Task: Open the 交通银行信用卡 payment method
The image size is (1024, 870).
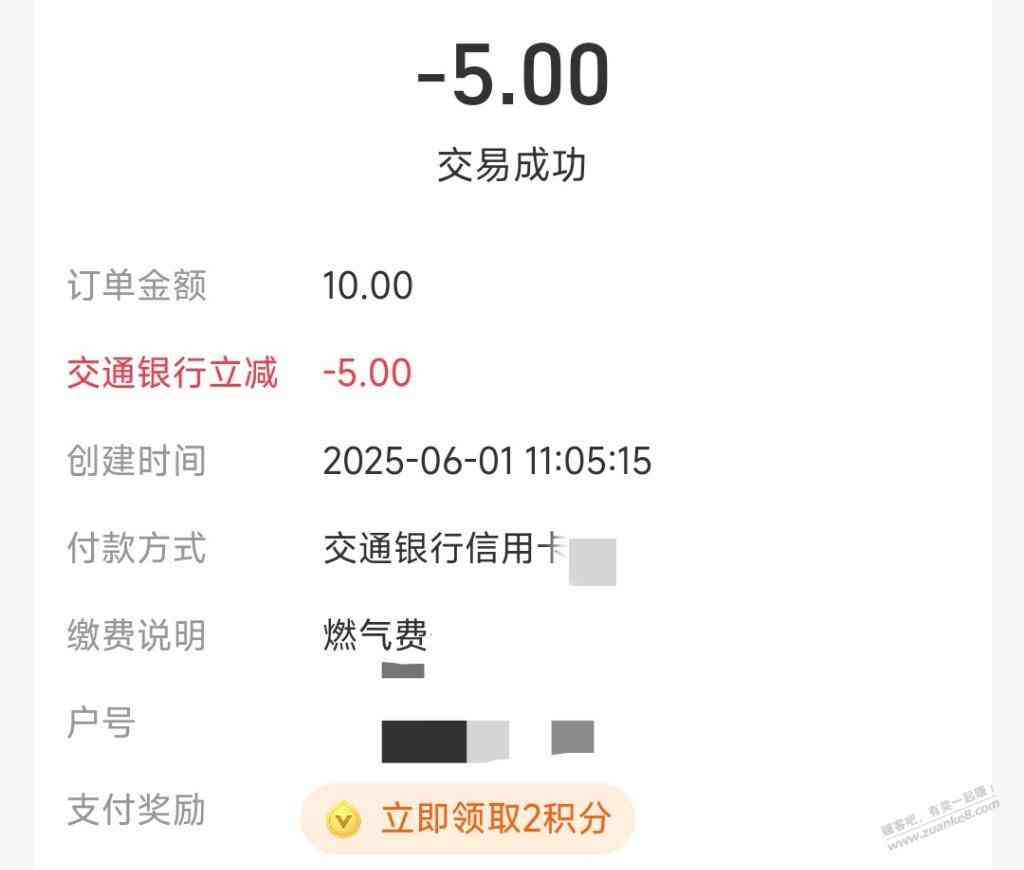Action: click(445, 548)
